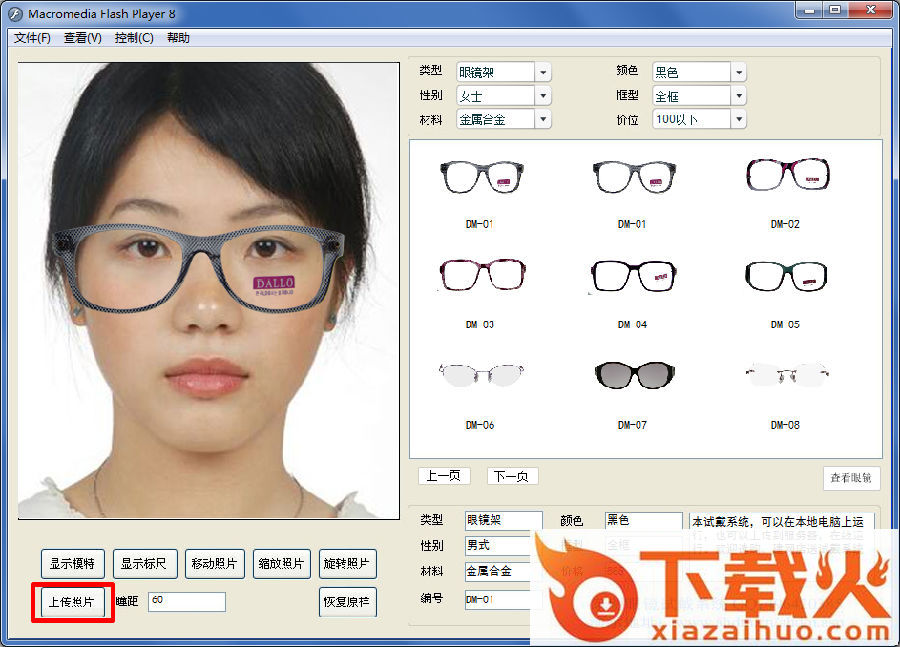Click the 下一页 next page button
Screen dimensions: 900x647
(512, 476)
